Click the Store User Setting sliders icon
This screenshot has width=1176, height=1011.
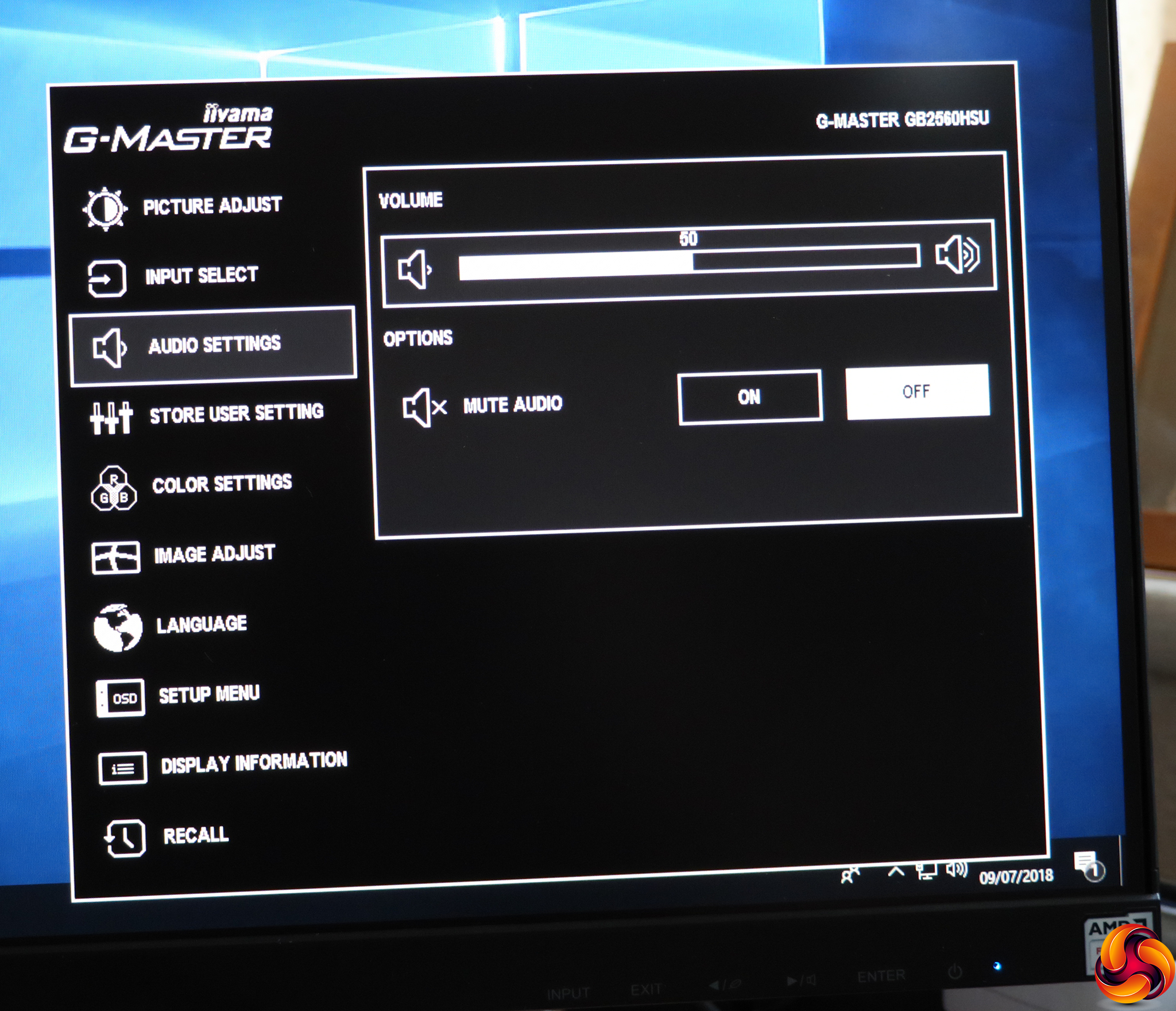(x=111, y=417)
